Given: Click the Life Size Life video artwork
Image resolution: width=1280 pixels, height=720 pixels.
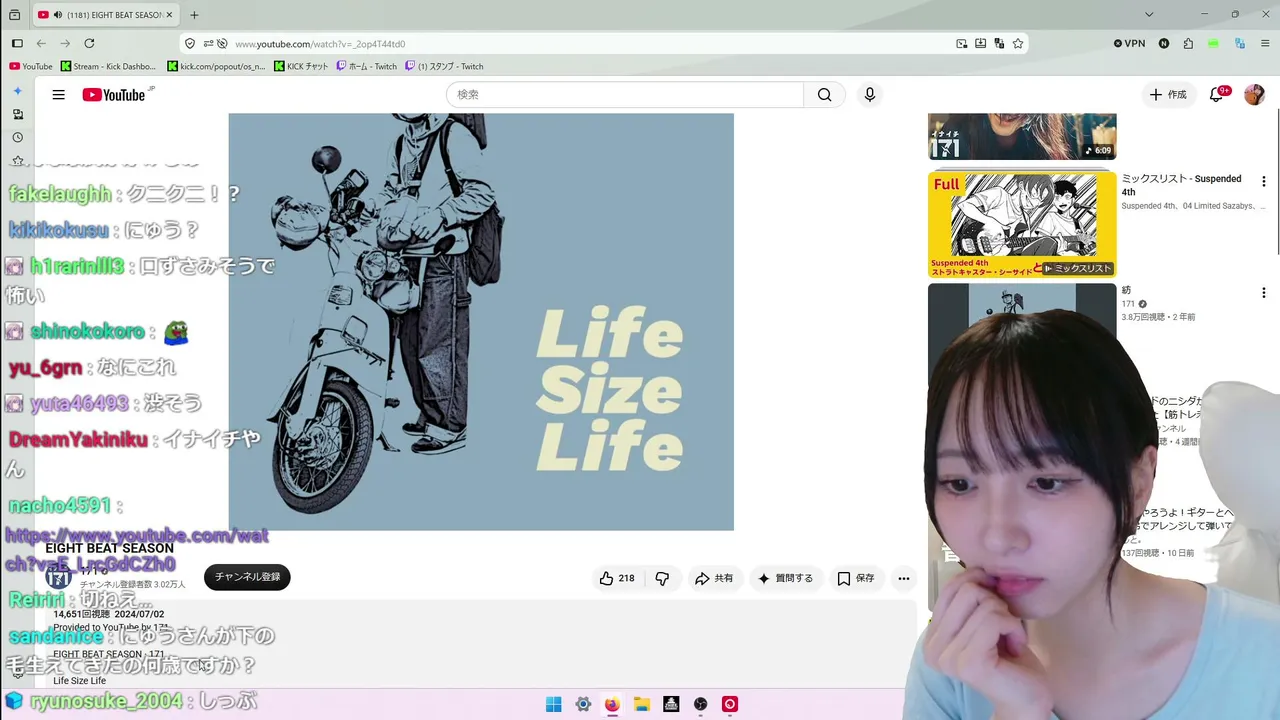Looking at the screenshot, I should [481, 321].
